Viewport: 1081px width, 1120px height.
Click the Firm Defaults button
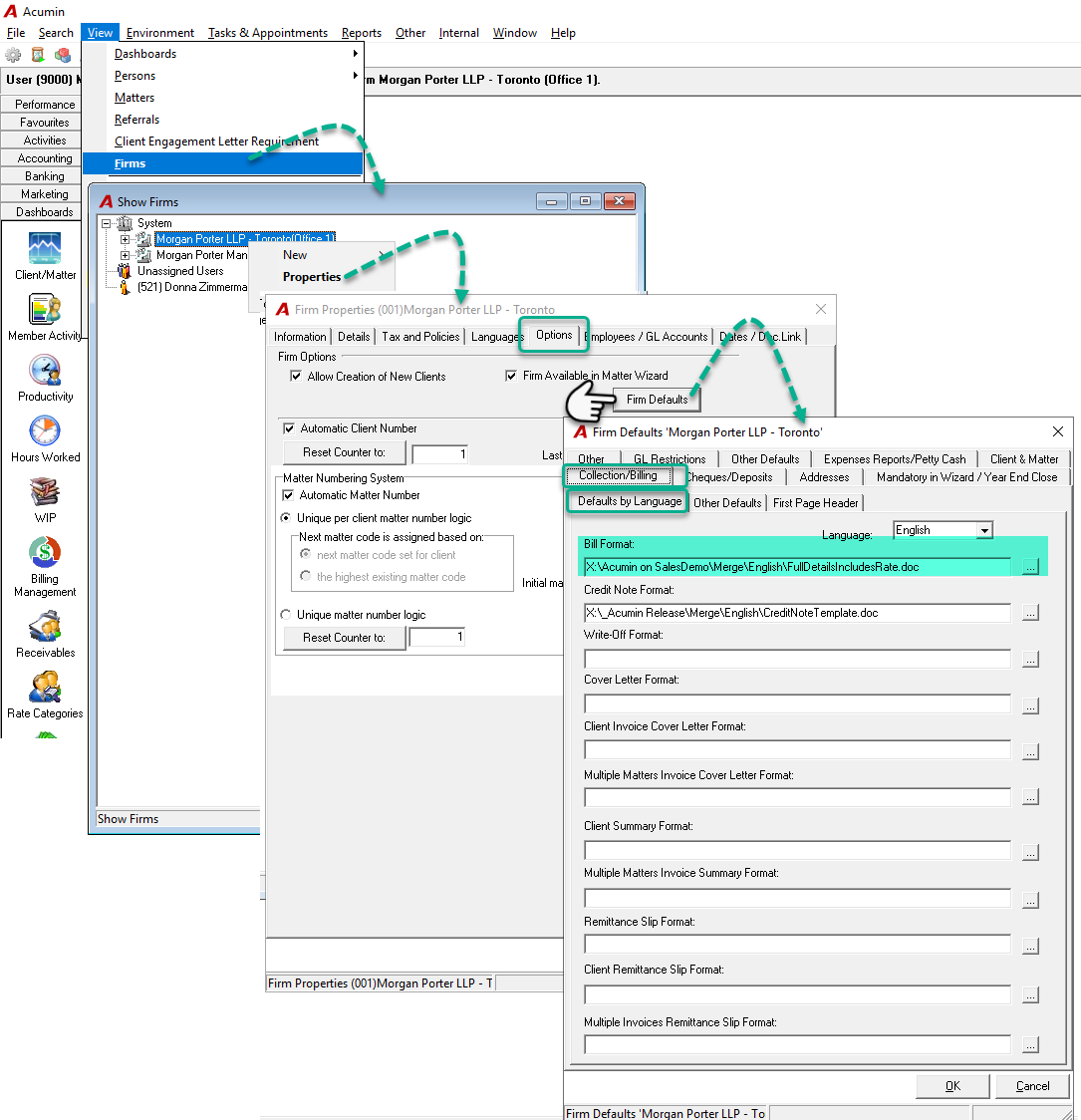tap(657, 400)
